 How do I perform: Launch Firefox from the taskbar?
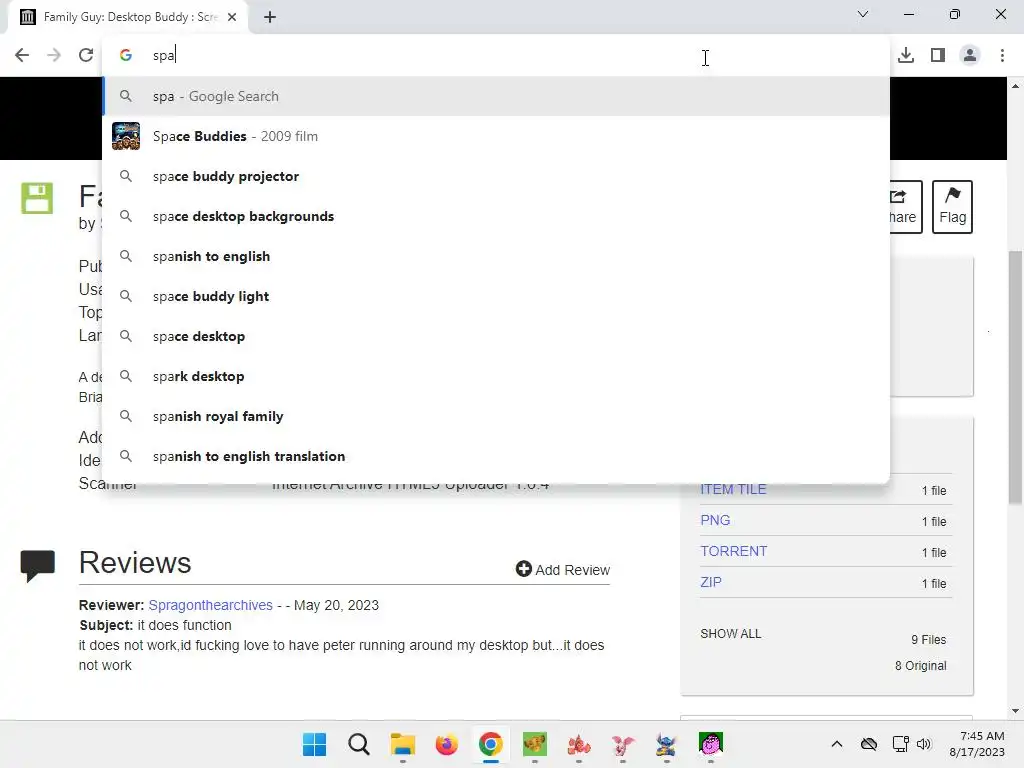coord(447,744)
